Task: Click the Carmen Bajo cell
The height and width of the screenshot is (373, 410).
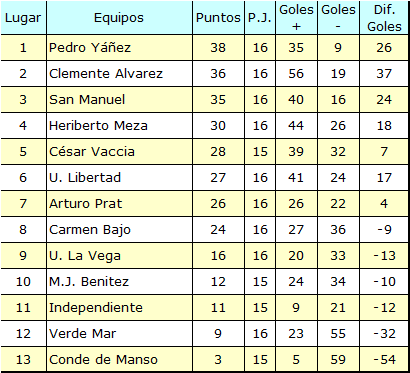Action: click(x=119, y=230)
